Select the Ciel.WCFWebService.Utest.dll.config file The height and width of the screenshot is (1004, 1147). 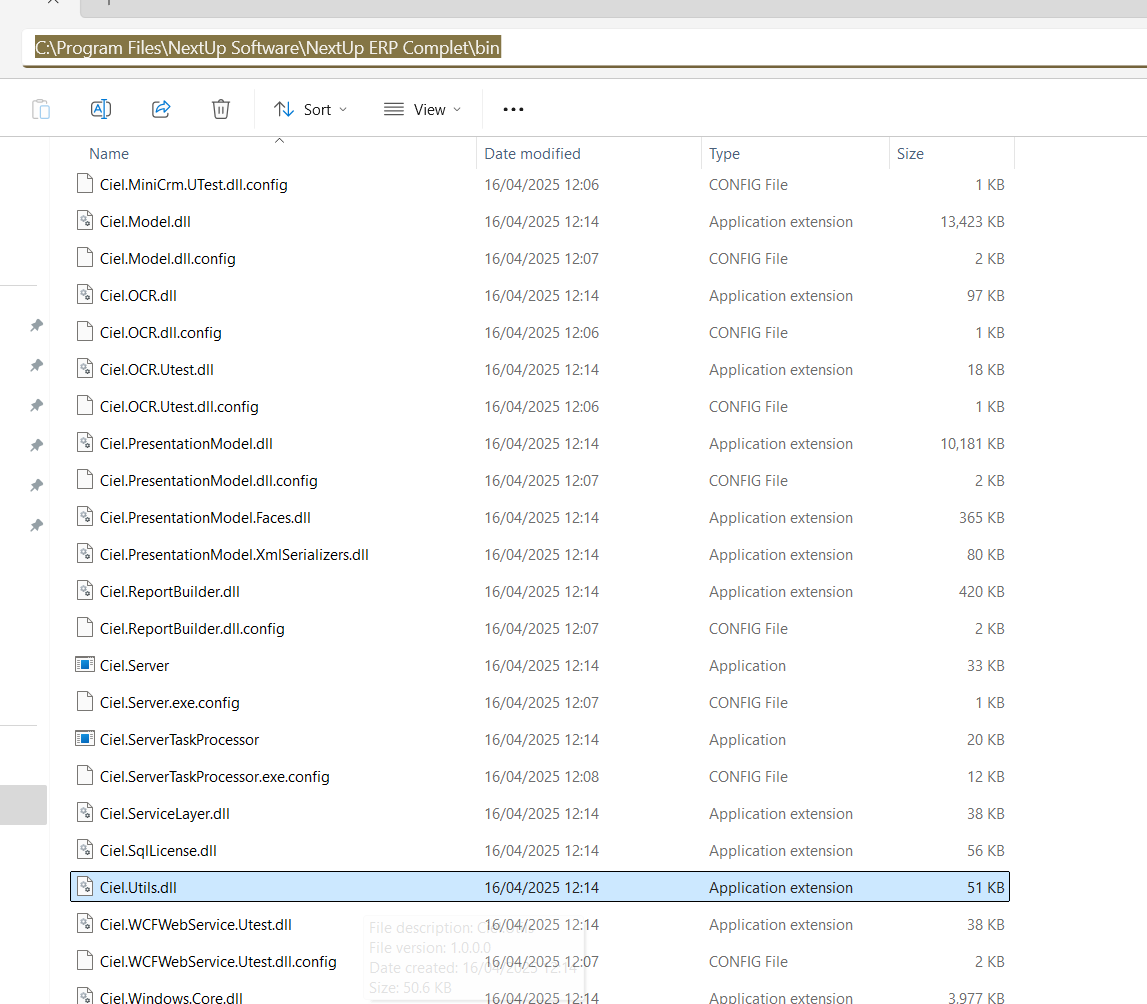coord(218,962)
